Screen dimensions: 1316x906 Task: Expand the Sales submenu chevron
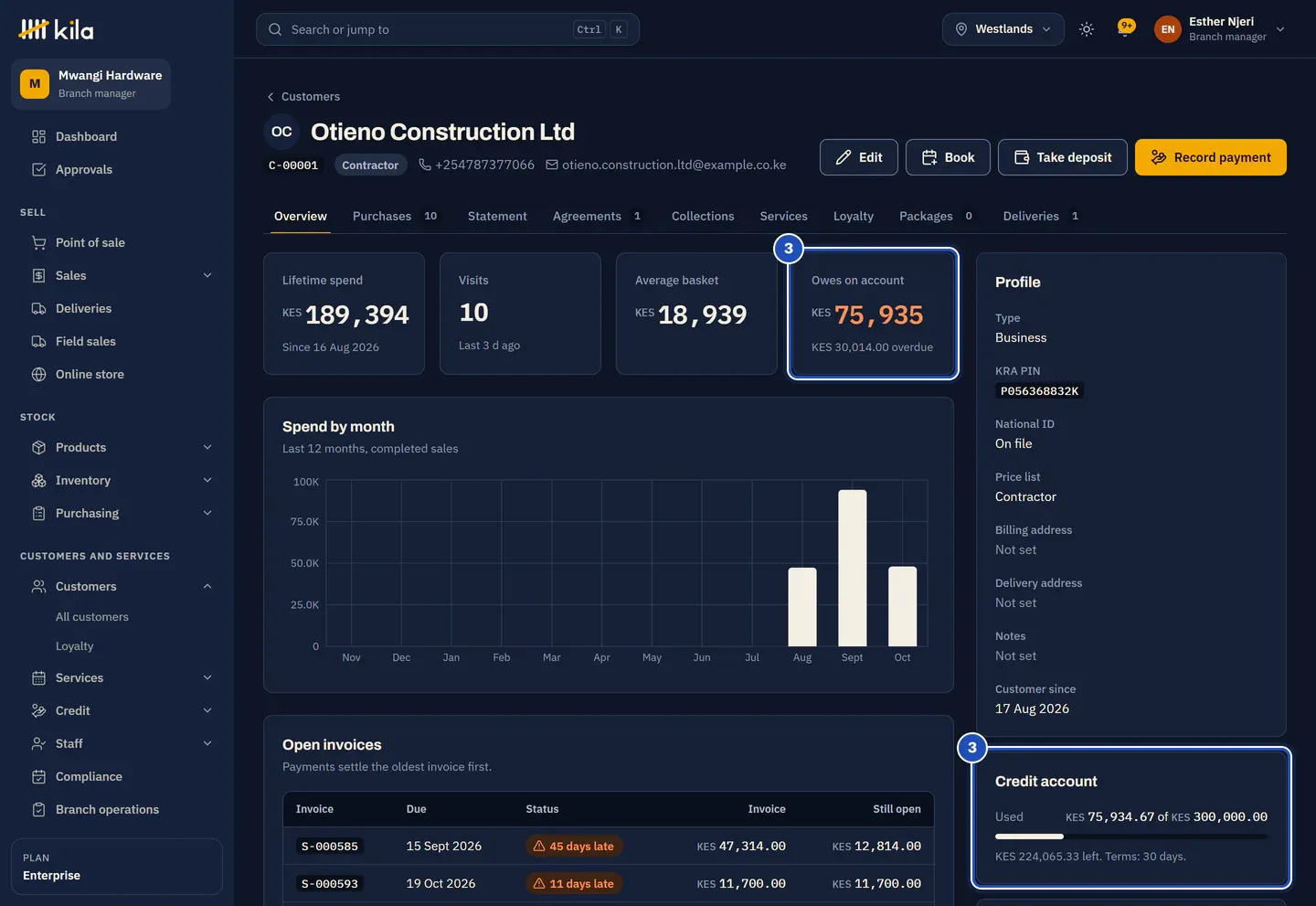pyautogui.click(x=207, y=275)
